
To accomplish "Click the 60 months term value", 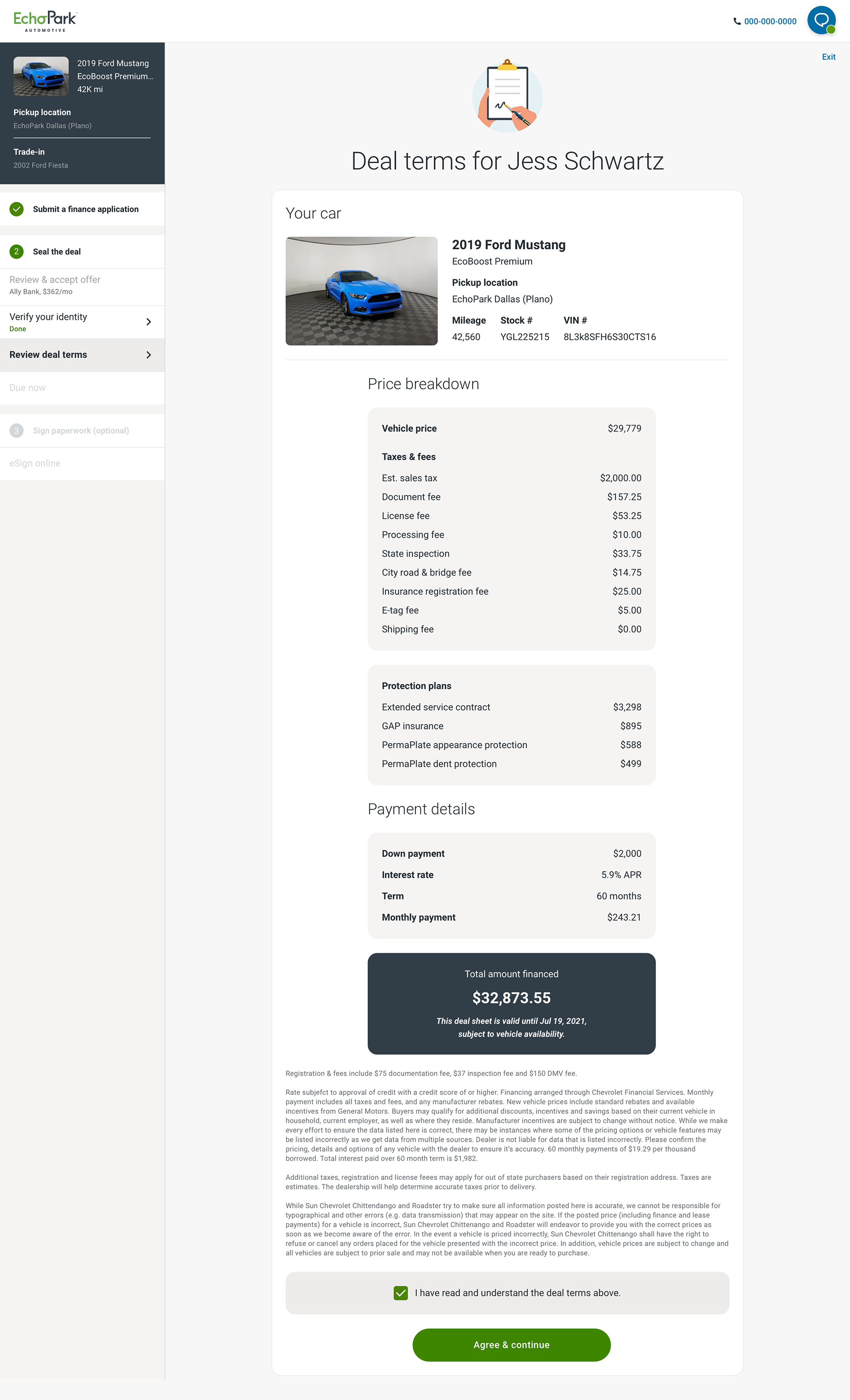I will pyautogui.click(x=619, y=896).
